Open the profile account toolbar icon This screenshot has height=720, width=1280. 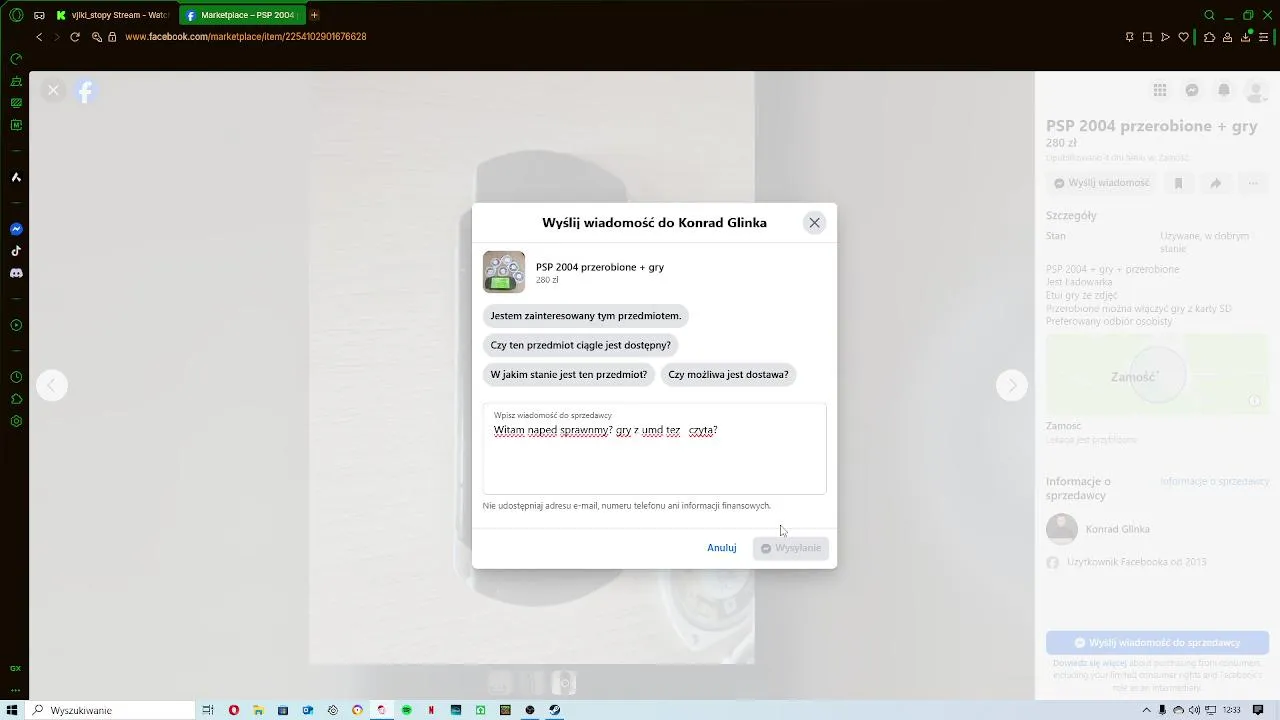point(1228,37)
